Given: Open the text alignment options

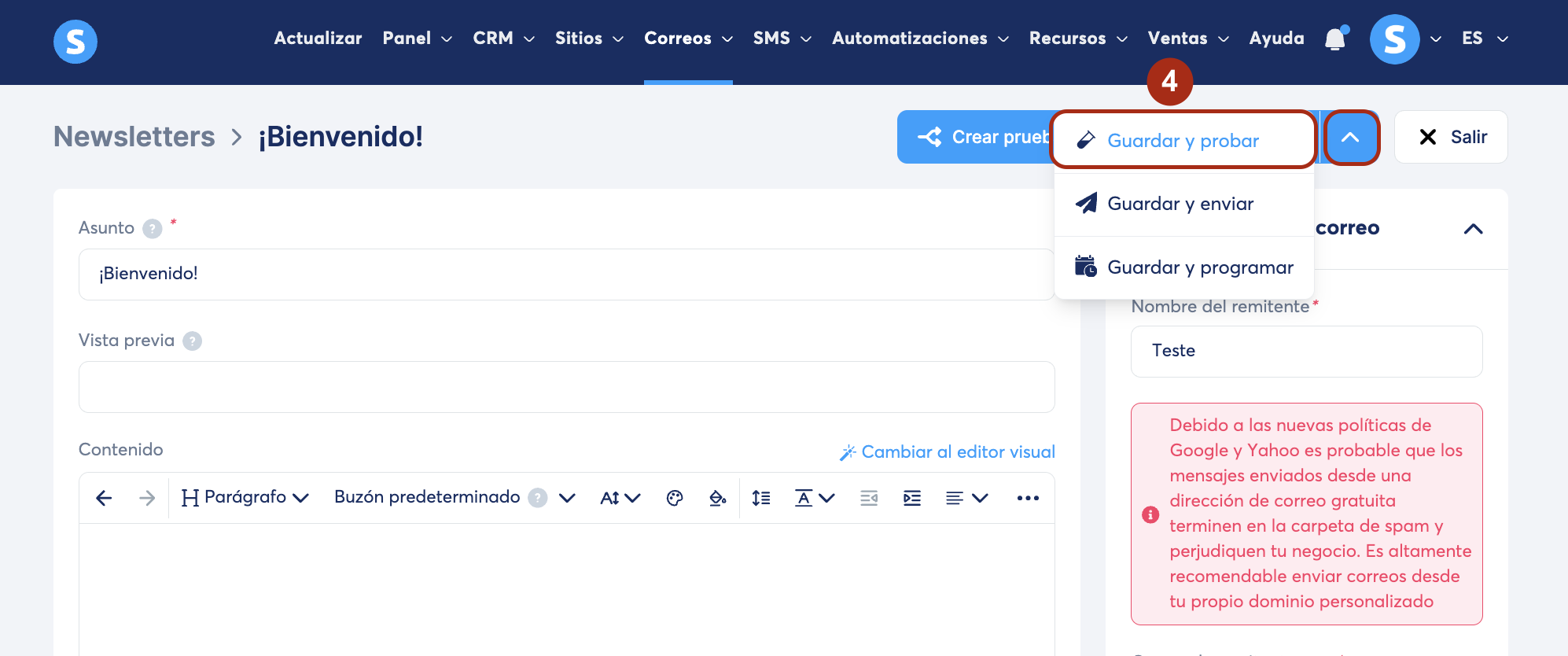Looking at the screenshot, I should (x=966, y=498).
